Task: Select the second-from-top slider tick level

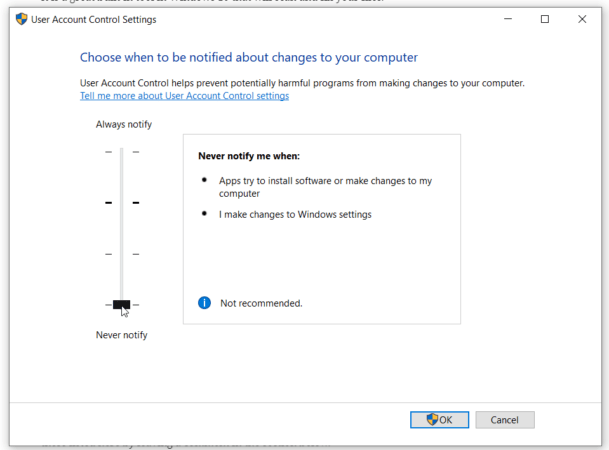Action: [x=121, y=203]
